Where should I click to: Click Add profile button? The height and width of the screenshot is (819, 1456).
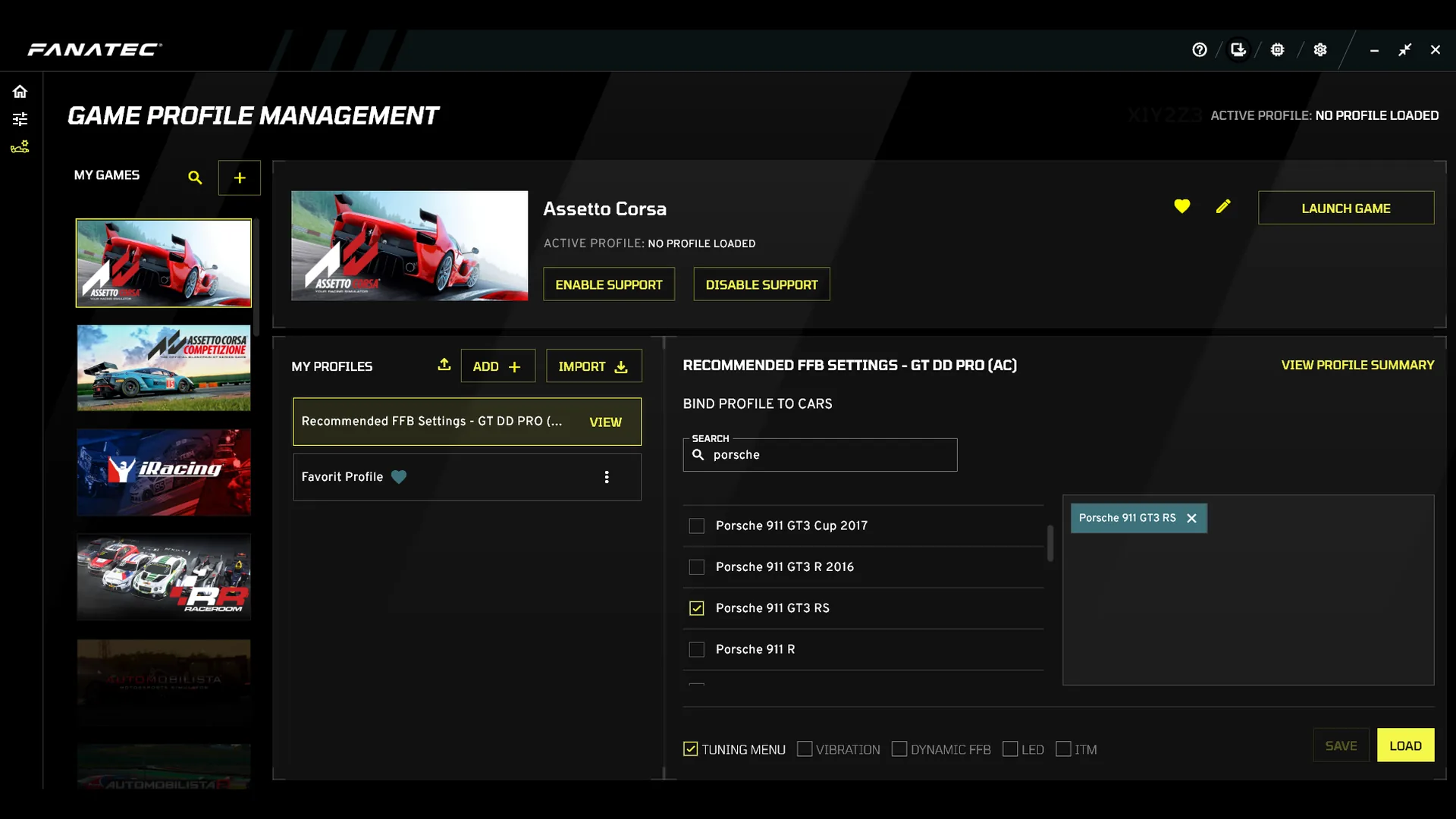497,366
